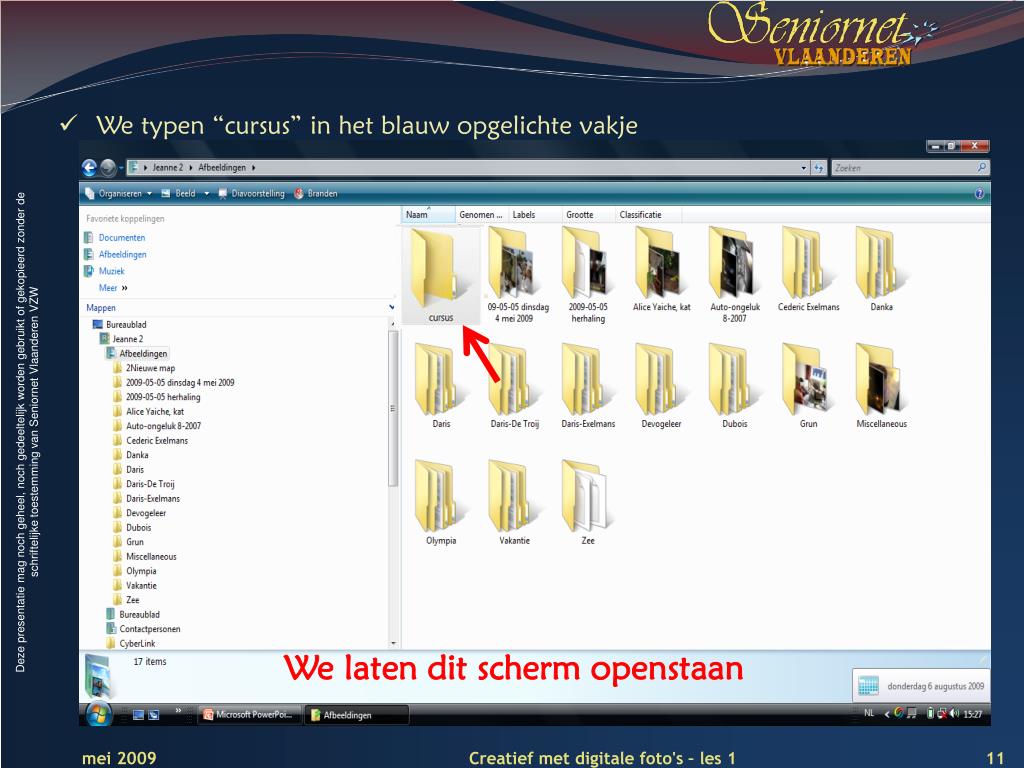Expand the quick launch chevron on taskbar
This screenshot has width=1024, height=768.
(x=178, y=710)
